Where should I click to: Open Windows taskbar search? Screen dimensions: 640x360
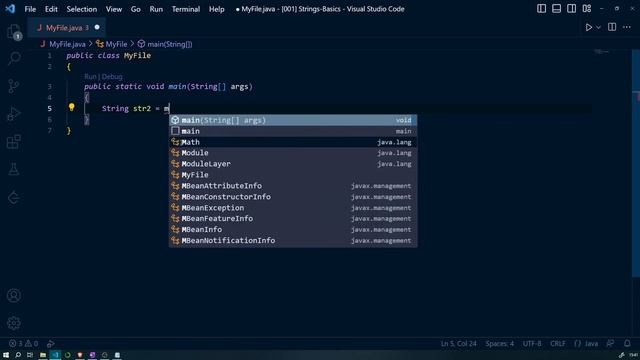coord(18,355)
